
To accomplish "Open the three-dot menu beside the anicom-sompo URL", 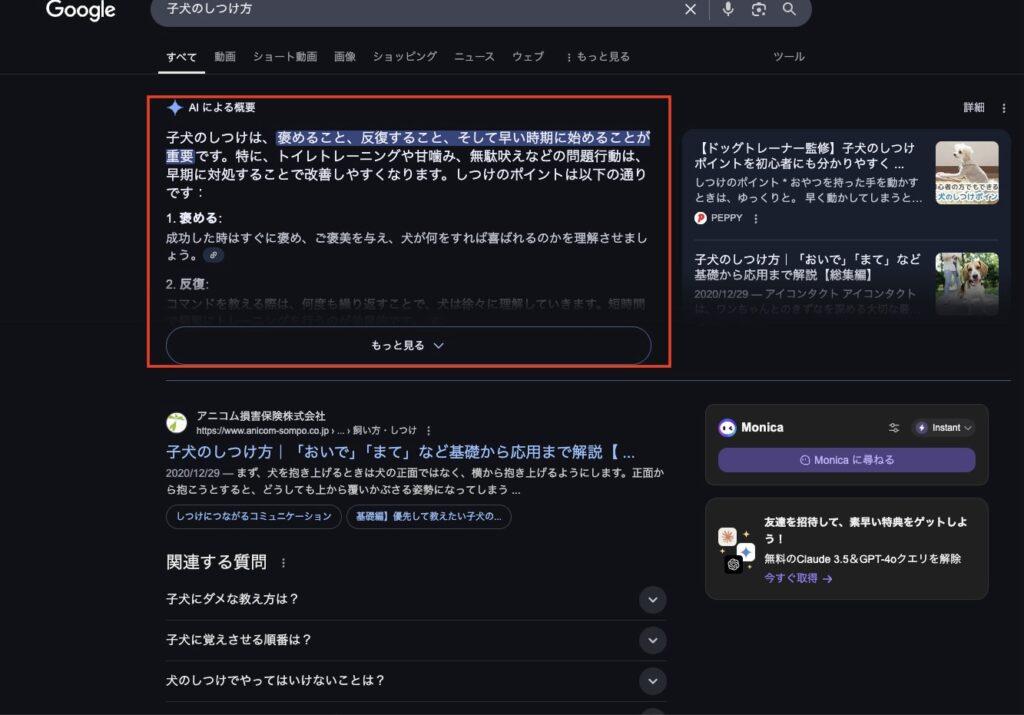I will coord(428,431).
